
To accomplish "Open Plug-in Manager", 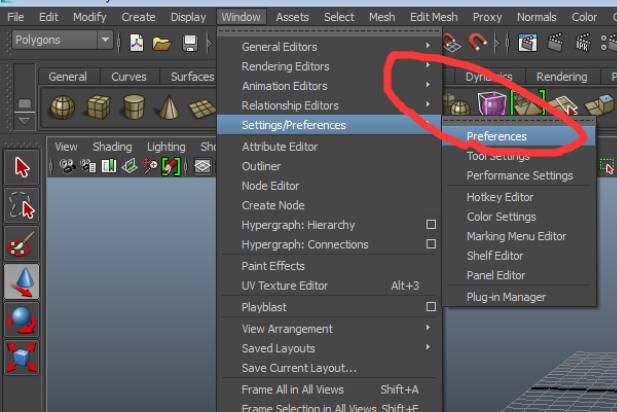I will point(519,297).
